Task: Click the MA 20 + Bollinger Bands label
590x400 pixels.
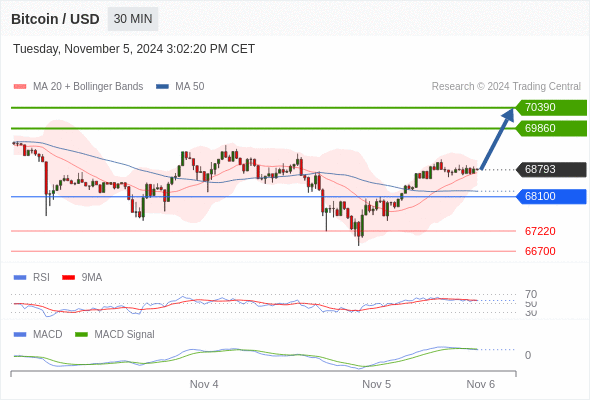Action: [x=88, y=87]
